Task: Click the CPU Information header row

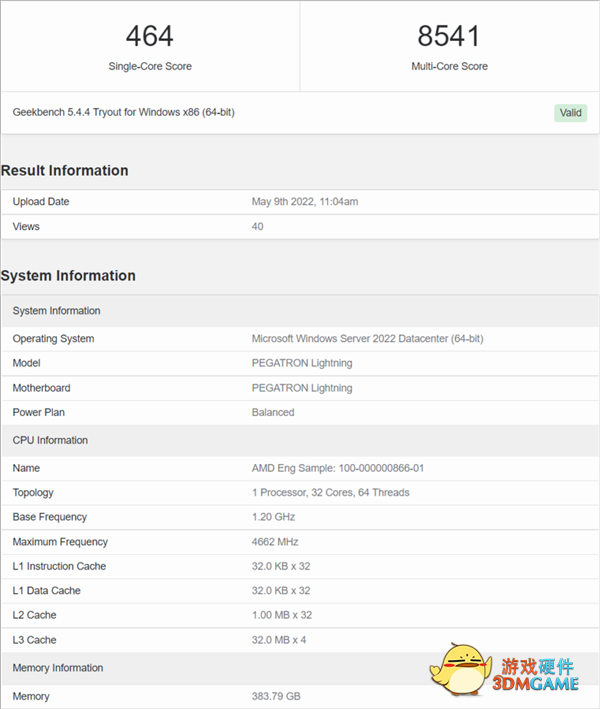Action: click(x=300, y=440)
